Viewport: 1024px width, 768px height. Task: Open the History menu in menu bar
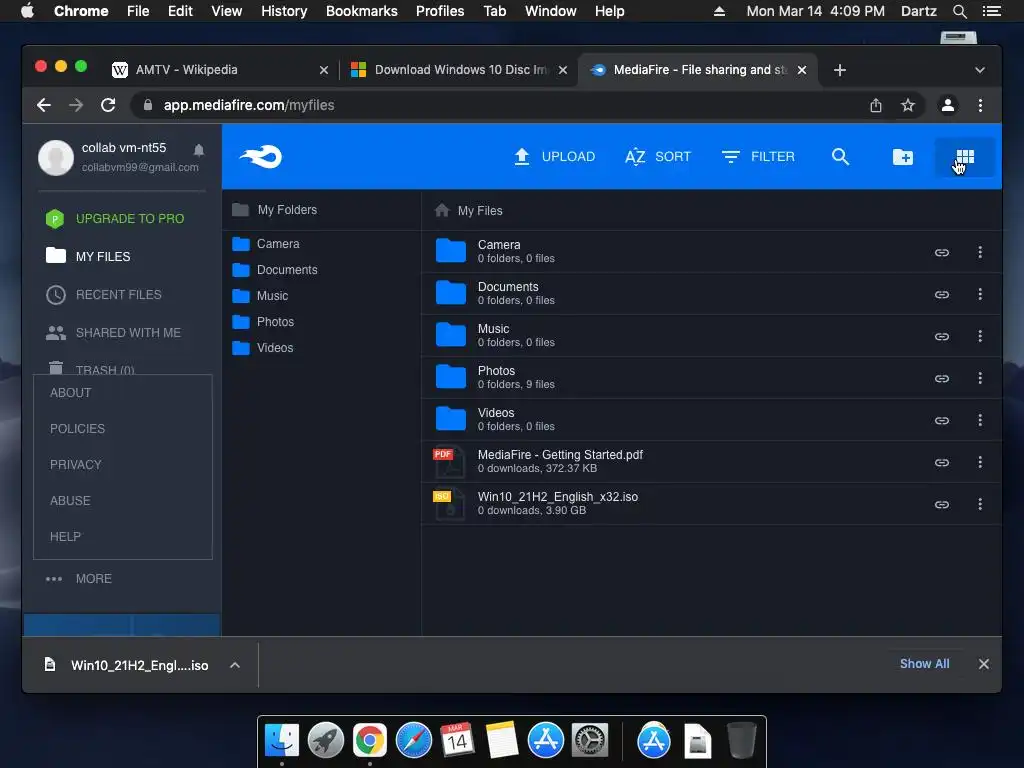(283, 11)
